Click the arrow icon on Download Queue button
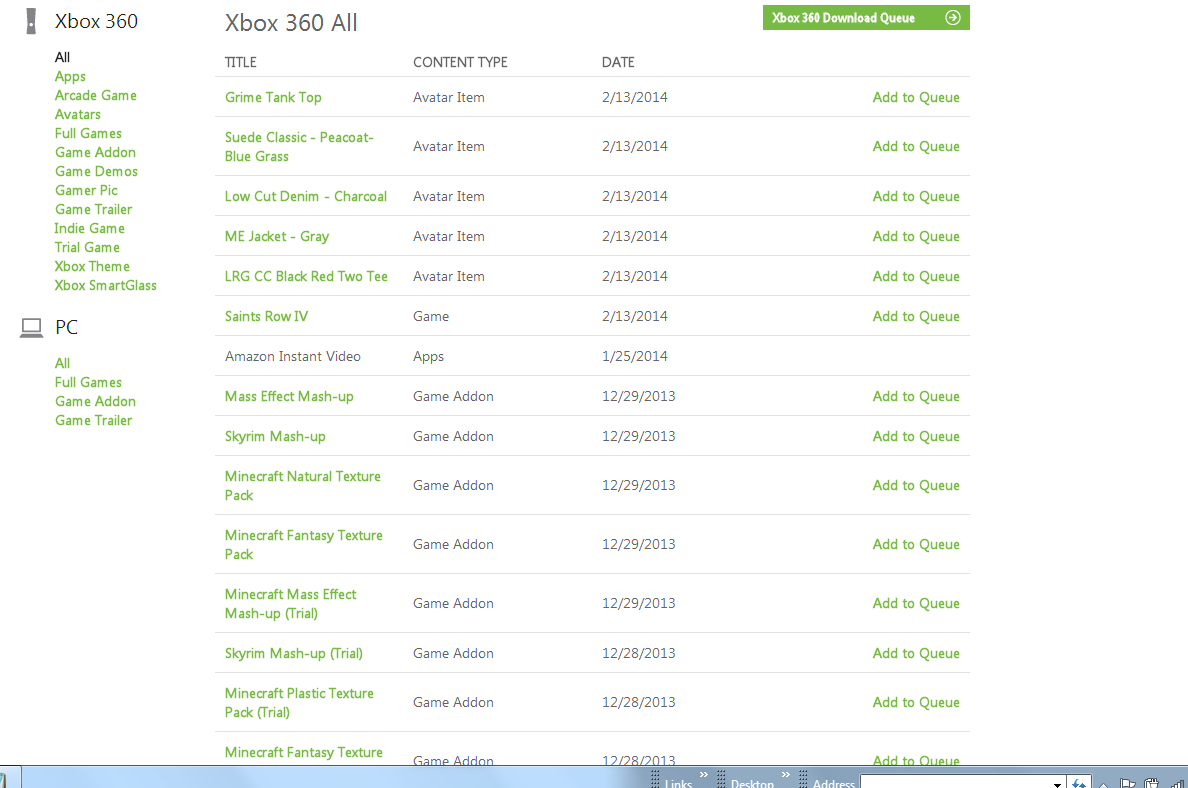1188x788 pixels. (x=953, y=17)
